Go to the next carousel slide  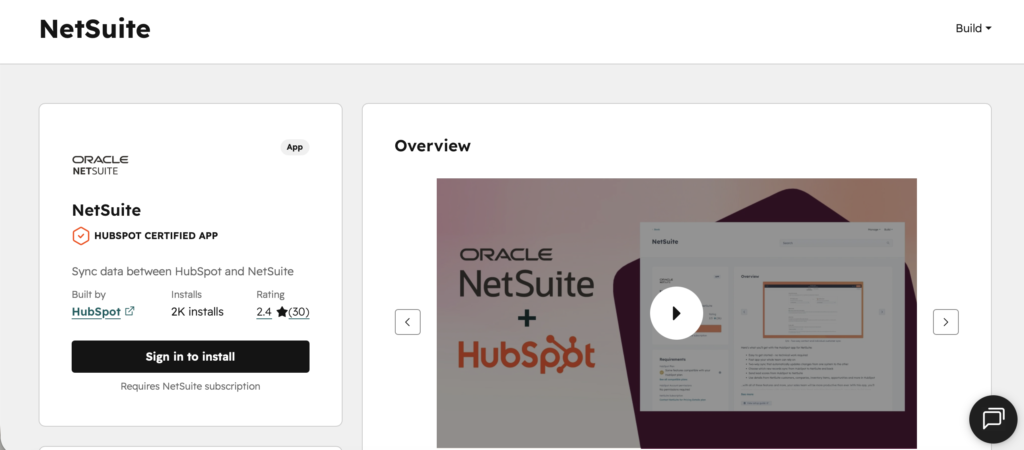point(946,322)
